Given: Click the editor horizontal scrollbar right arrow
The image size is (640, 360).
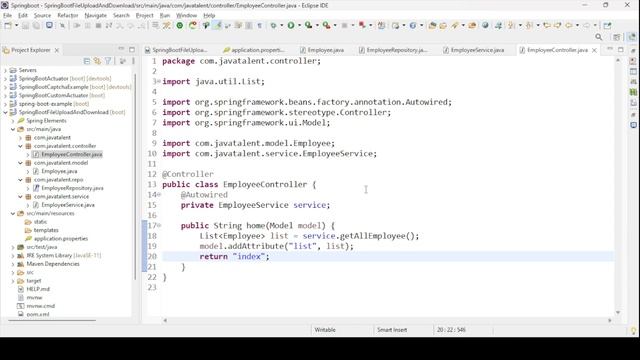Looking at the screenshot, I should tap(610, 320).
